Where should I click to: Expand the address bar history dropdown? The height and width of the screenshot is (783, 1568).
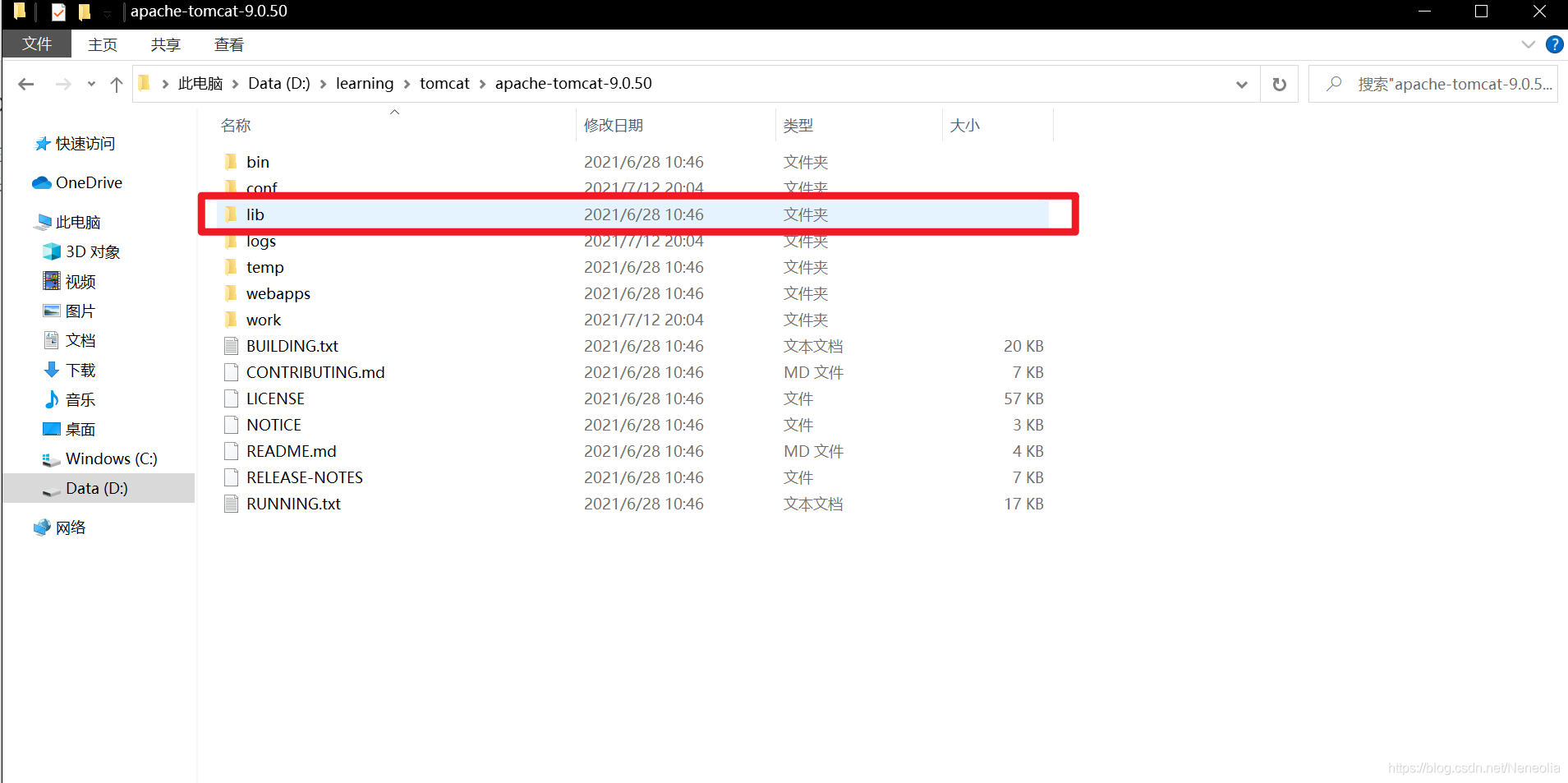point(1242,84)
